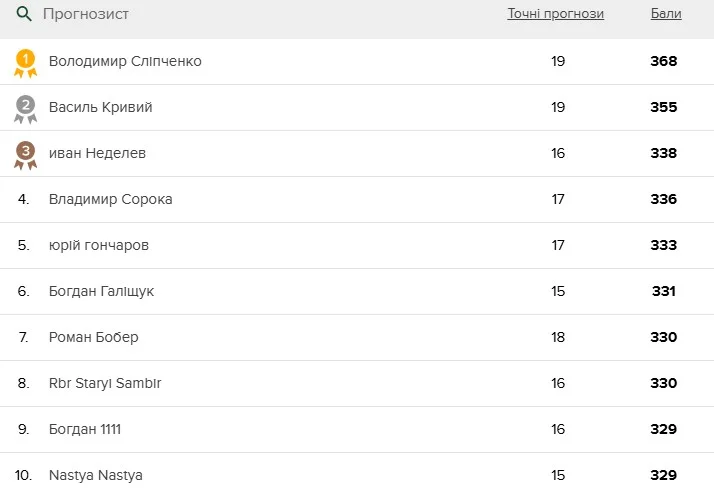This screenshot has height=497, width=714.
Task: Open Володимир Сліпченко's profile
Action: pos(125,61)
